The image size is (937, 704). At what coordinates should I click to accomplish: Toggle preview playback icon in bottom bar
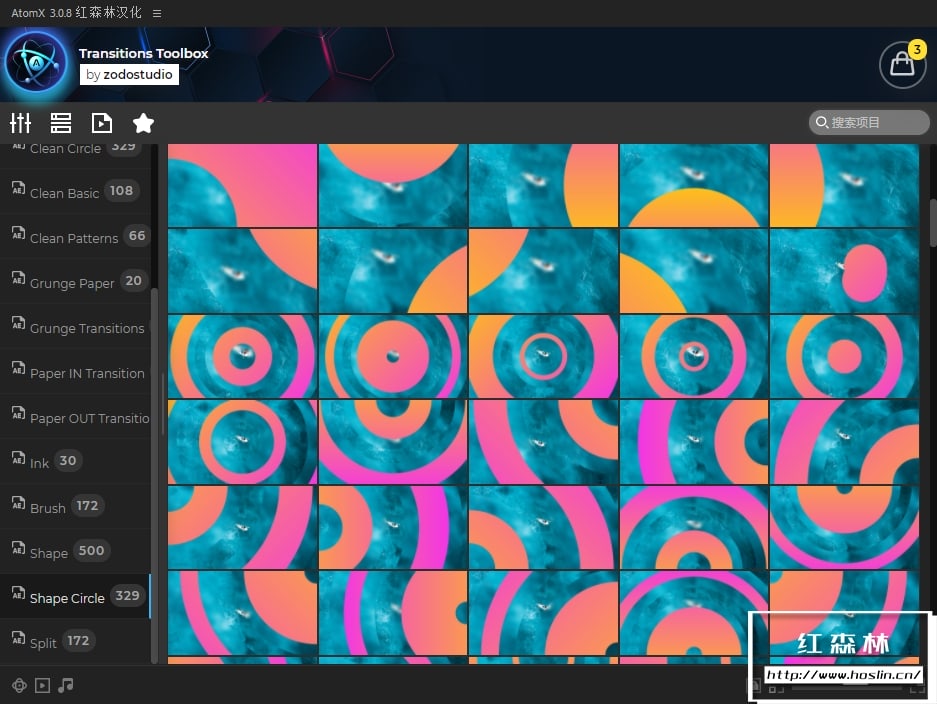pyautogui.click(x=42, y=685)
